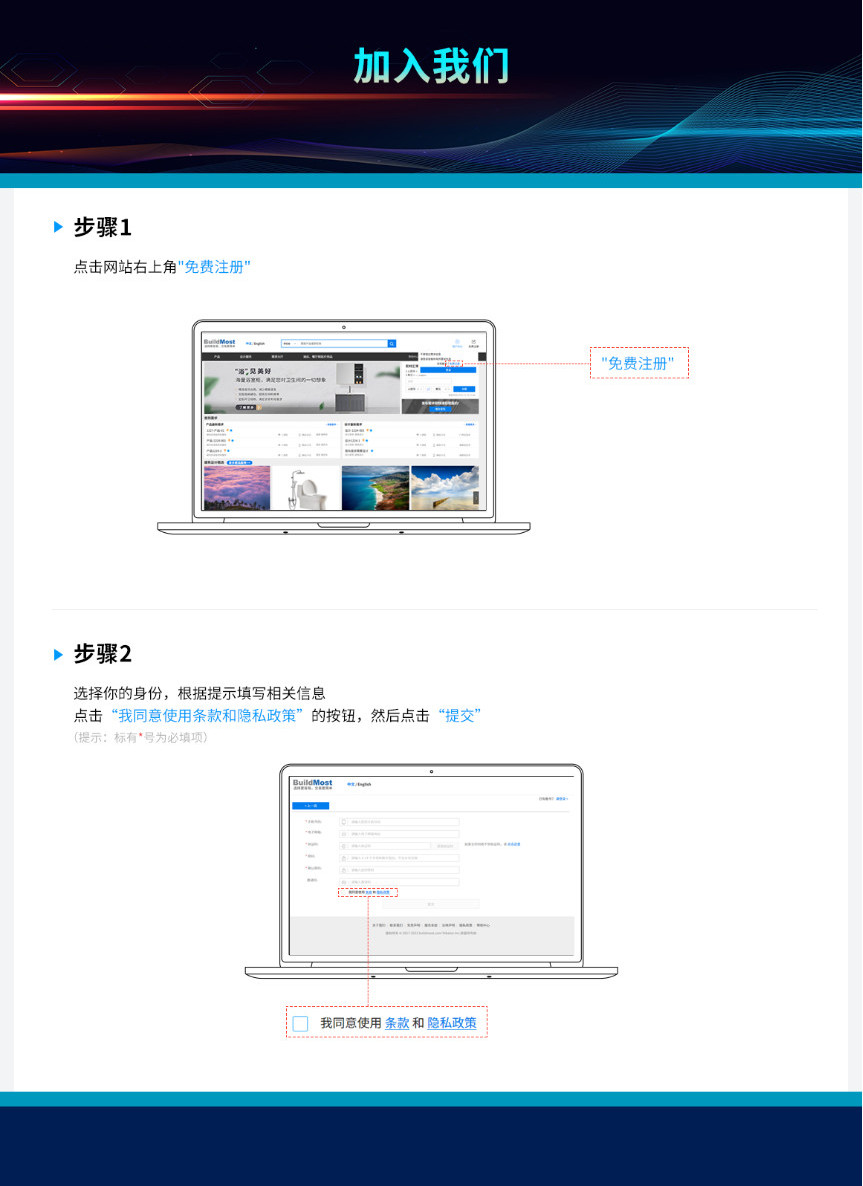Open the coastline aerial thumbnail
This screenshot has width=863, height=1186.
(x=375, y=488)
